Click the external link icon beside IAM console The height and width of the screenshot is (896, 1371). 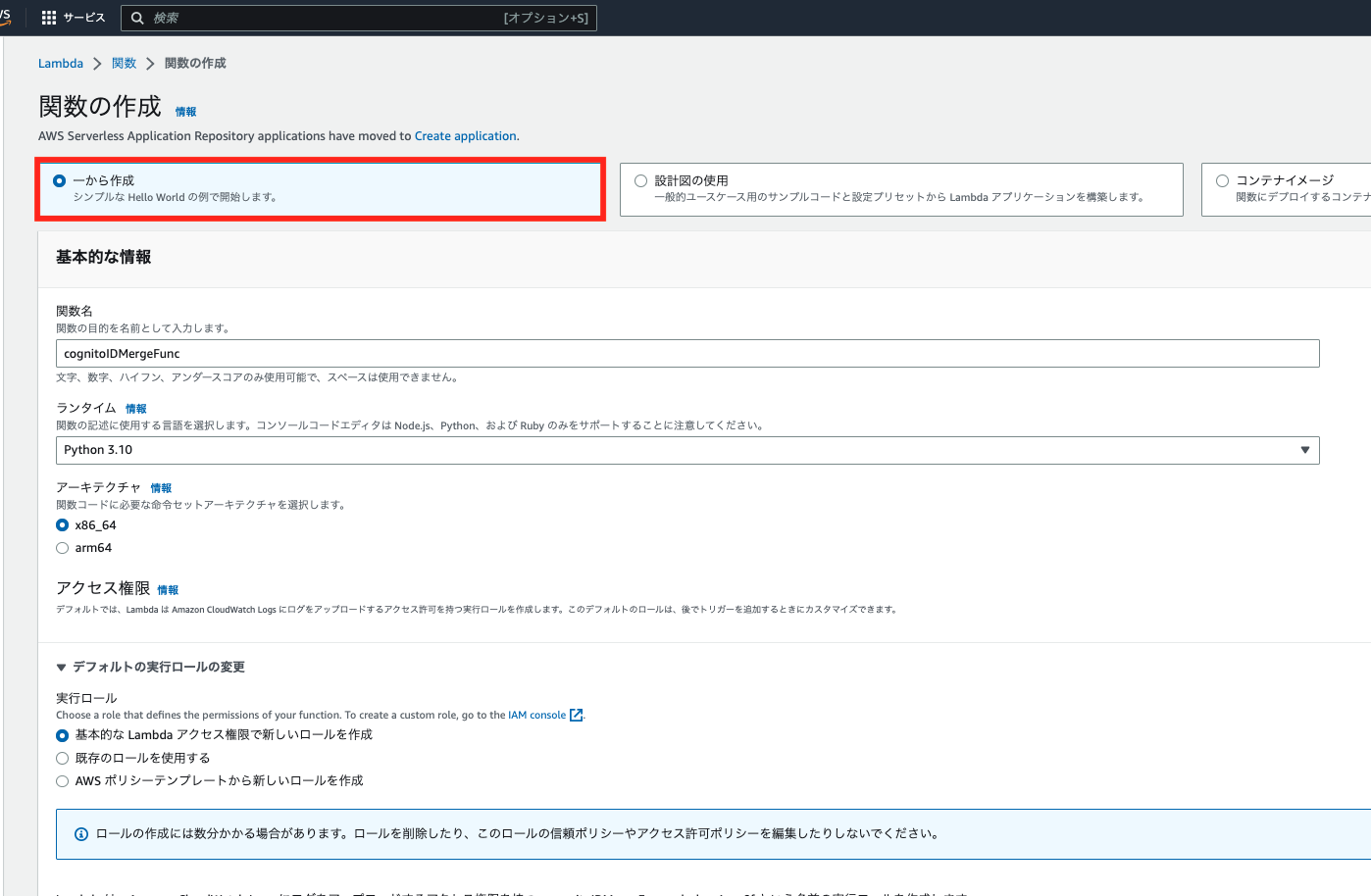(x=577, y=716)
